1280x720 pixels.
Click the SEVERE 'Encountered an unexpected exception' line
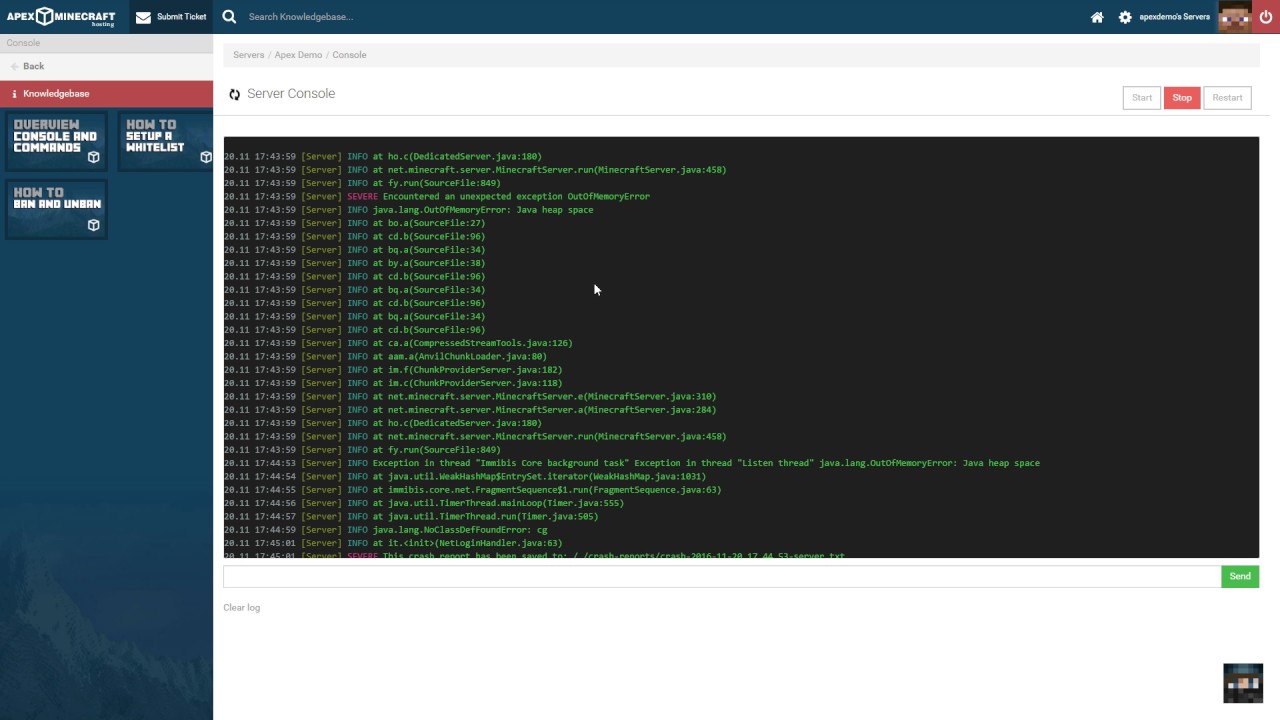tap(437, 196)
